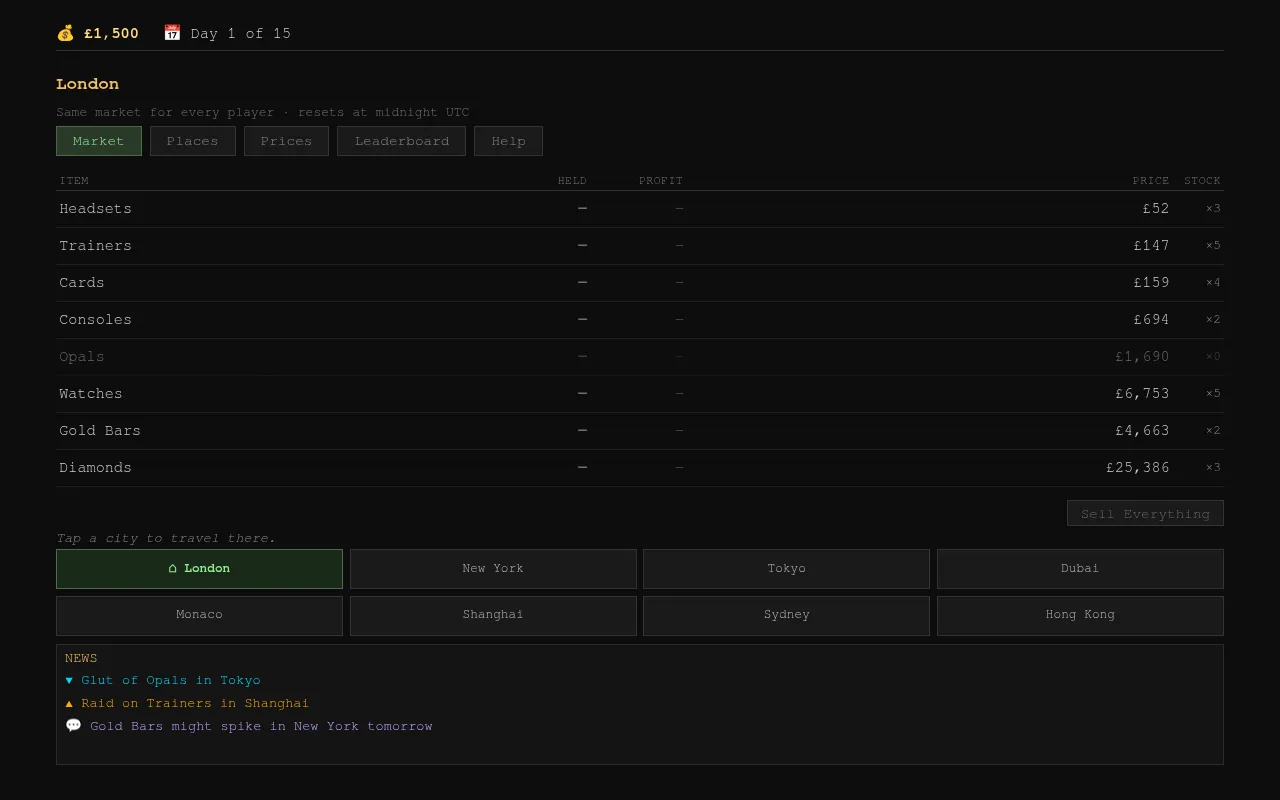This screenshot has width=1280, height=800.
Task: Click the money bag cash icon
Action: (x=65, y=33)
